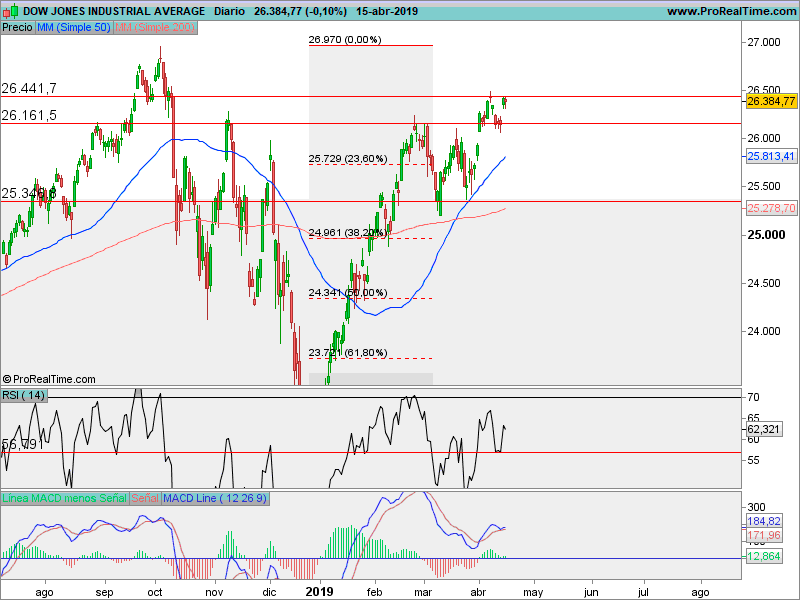Click the abr label on time axis

point(478,592)
